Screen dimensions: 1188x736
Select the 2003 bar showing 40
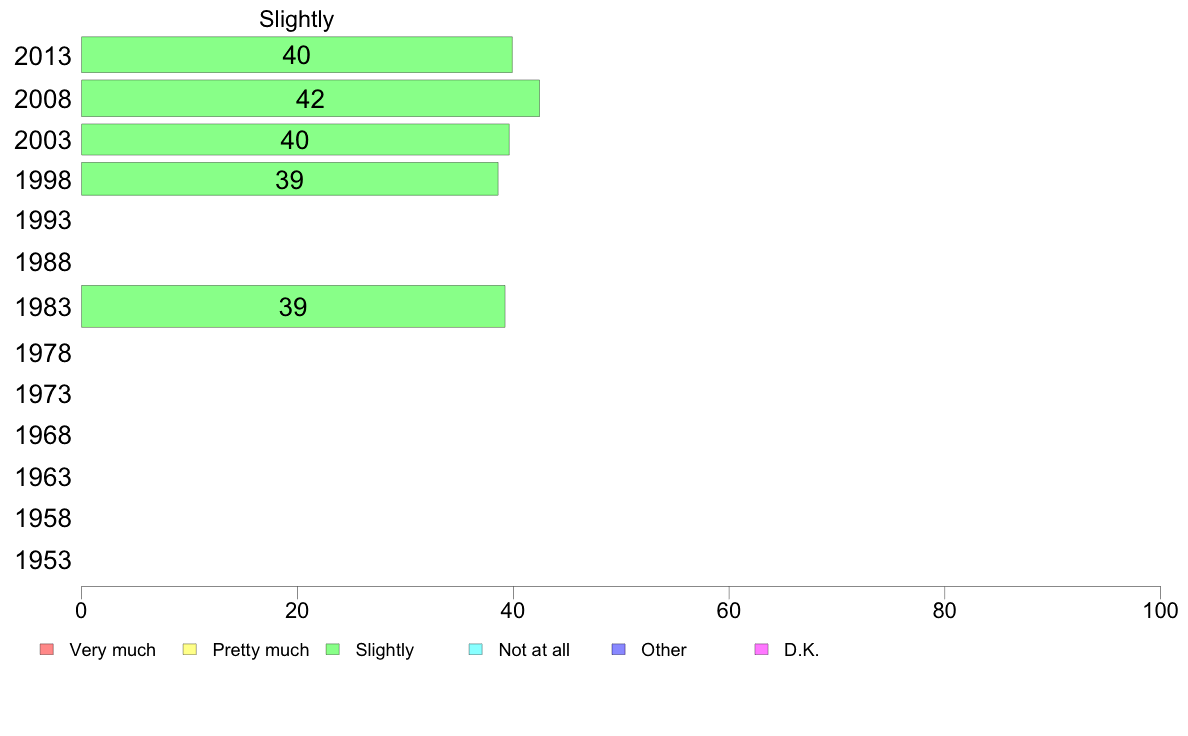(x=295, y=139)
